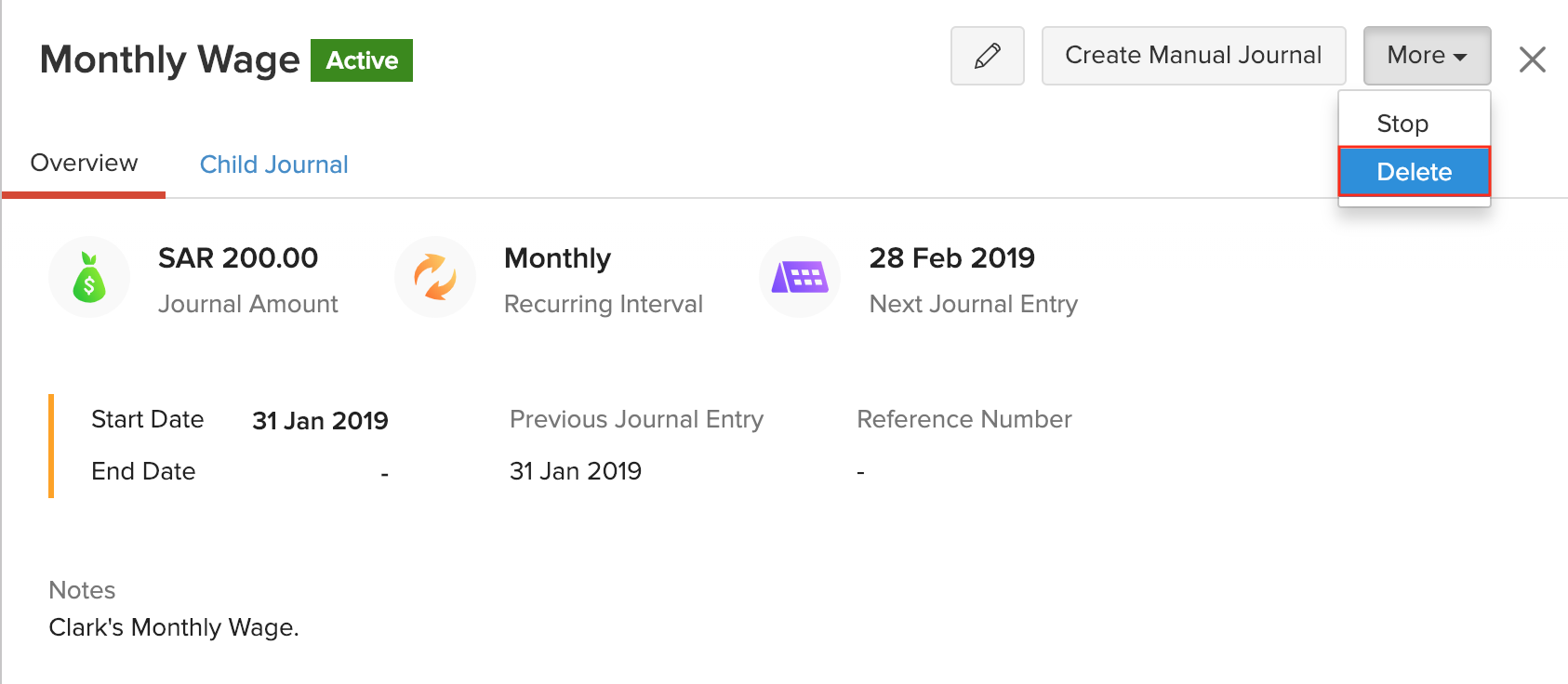This screenshot has width=1568, height=684.
Task: Click the 31 Jan 2019 start date
Action: pos(320,421)
